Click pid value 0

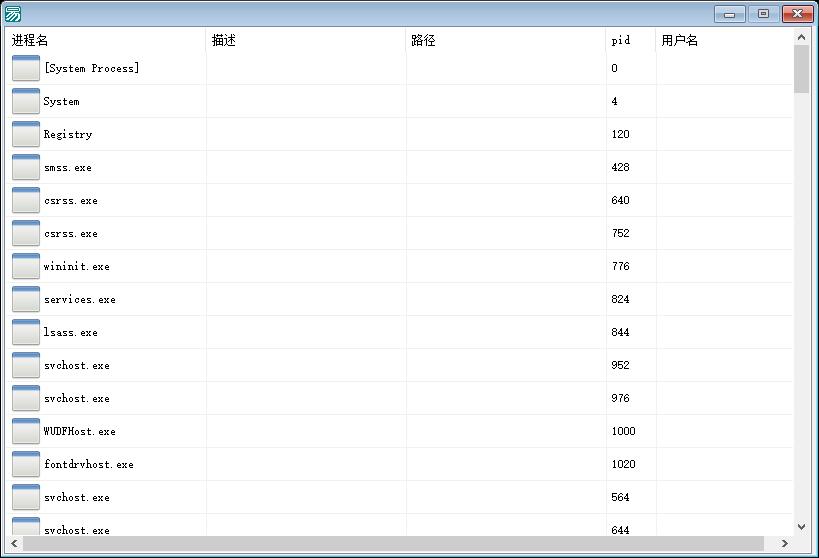tap(614, 68)
